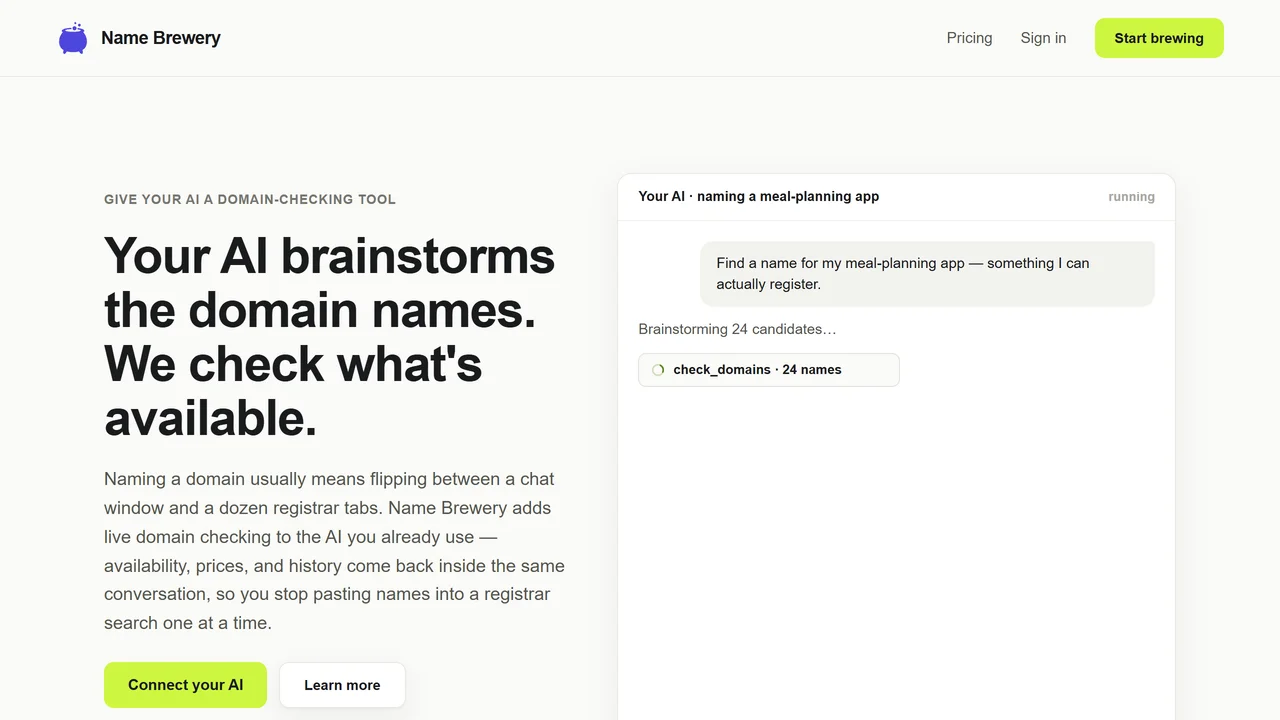Click the paragraph starting 'Naming a domain usually'
1280x720 pixels.
coord(335,551)
